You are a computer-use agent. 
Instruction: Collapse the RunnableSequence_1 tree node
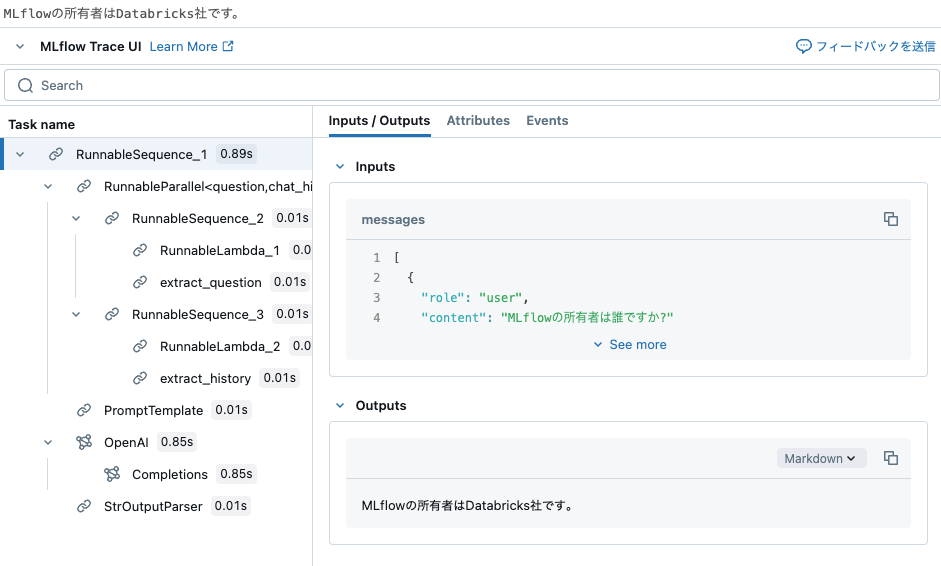click(20, 154)
